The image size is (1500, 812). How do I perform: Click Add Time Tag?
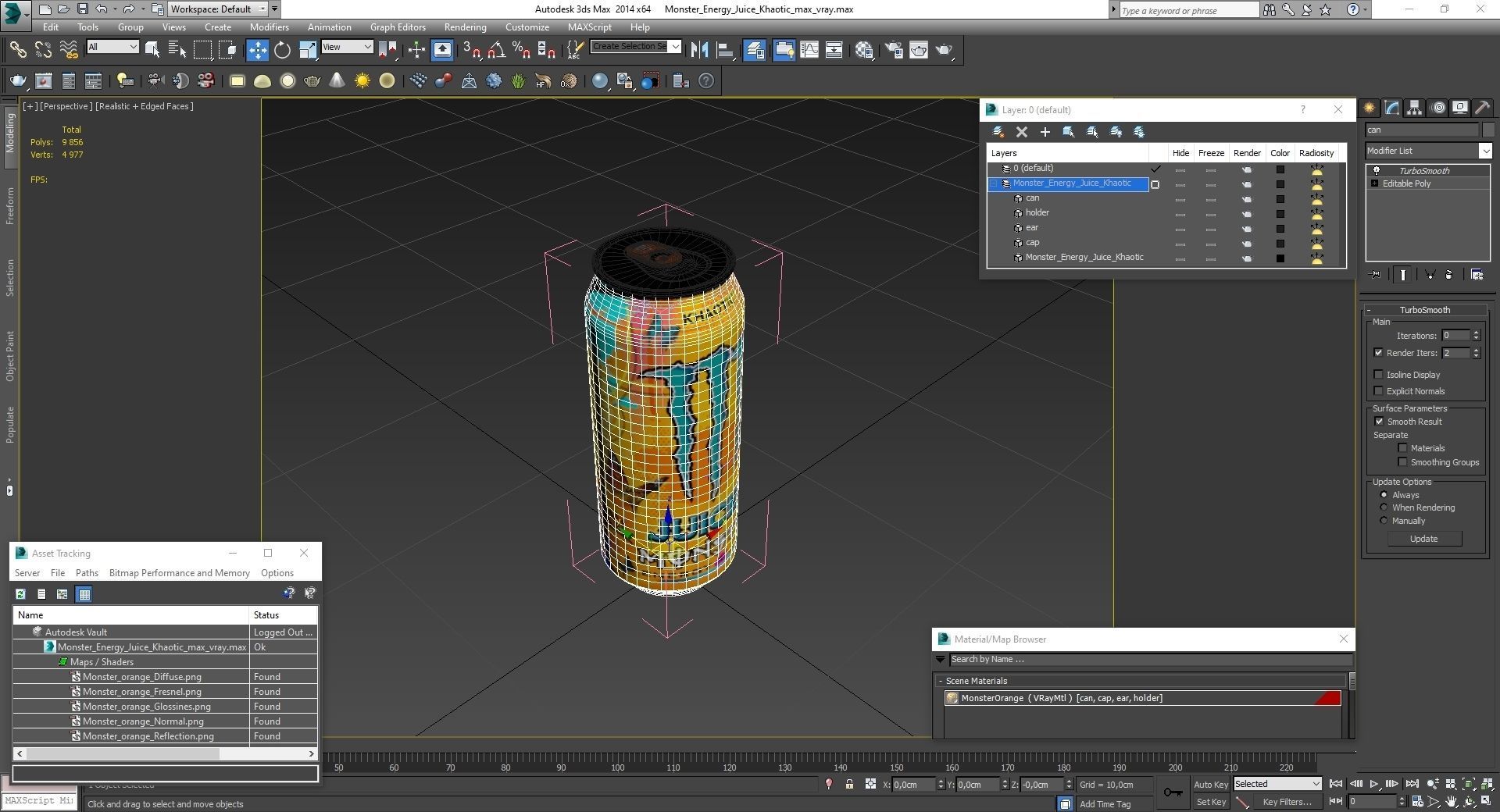(x=1105, y=804)
